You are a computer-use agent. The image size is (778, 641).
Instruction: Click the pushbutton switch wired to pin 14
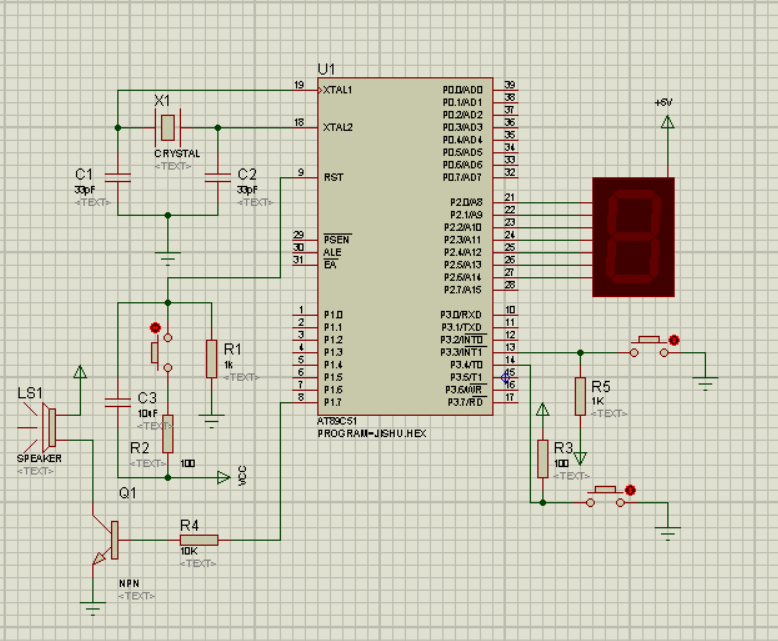coord(605,497)
